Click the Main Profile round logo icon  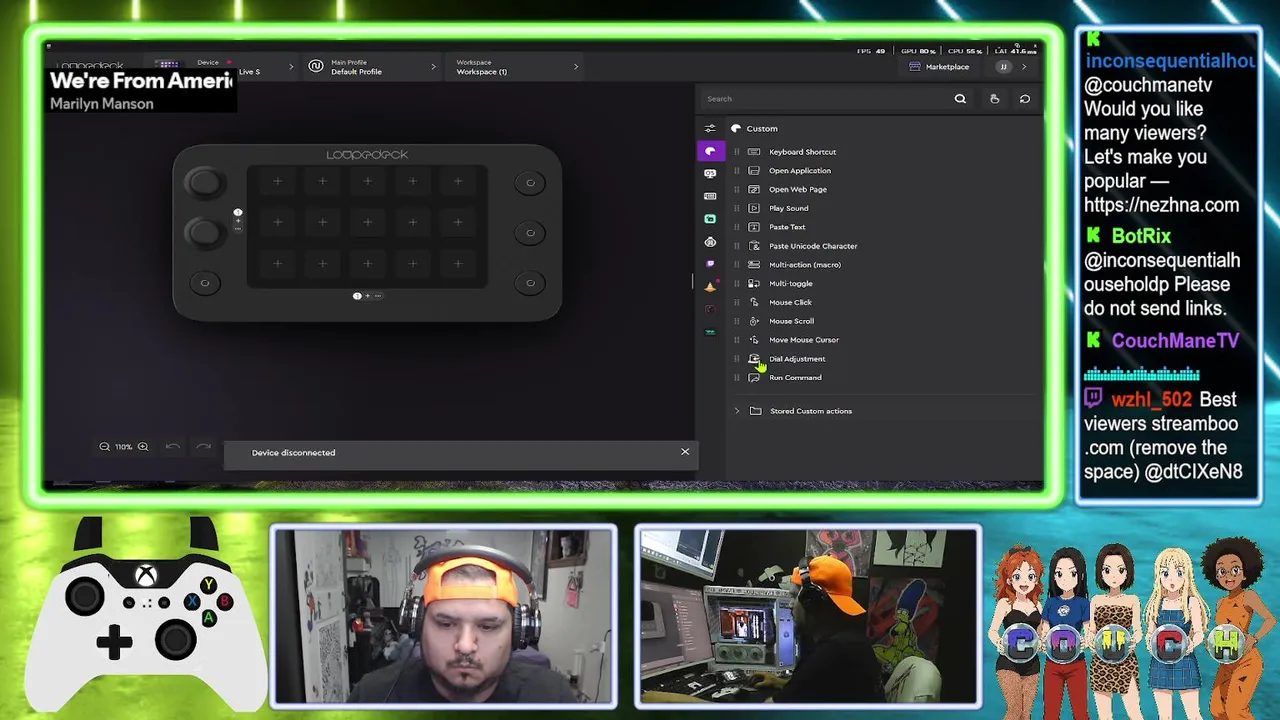pos(316,67)
